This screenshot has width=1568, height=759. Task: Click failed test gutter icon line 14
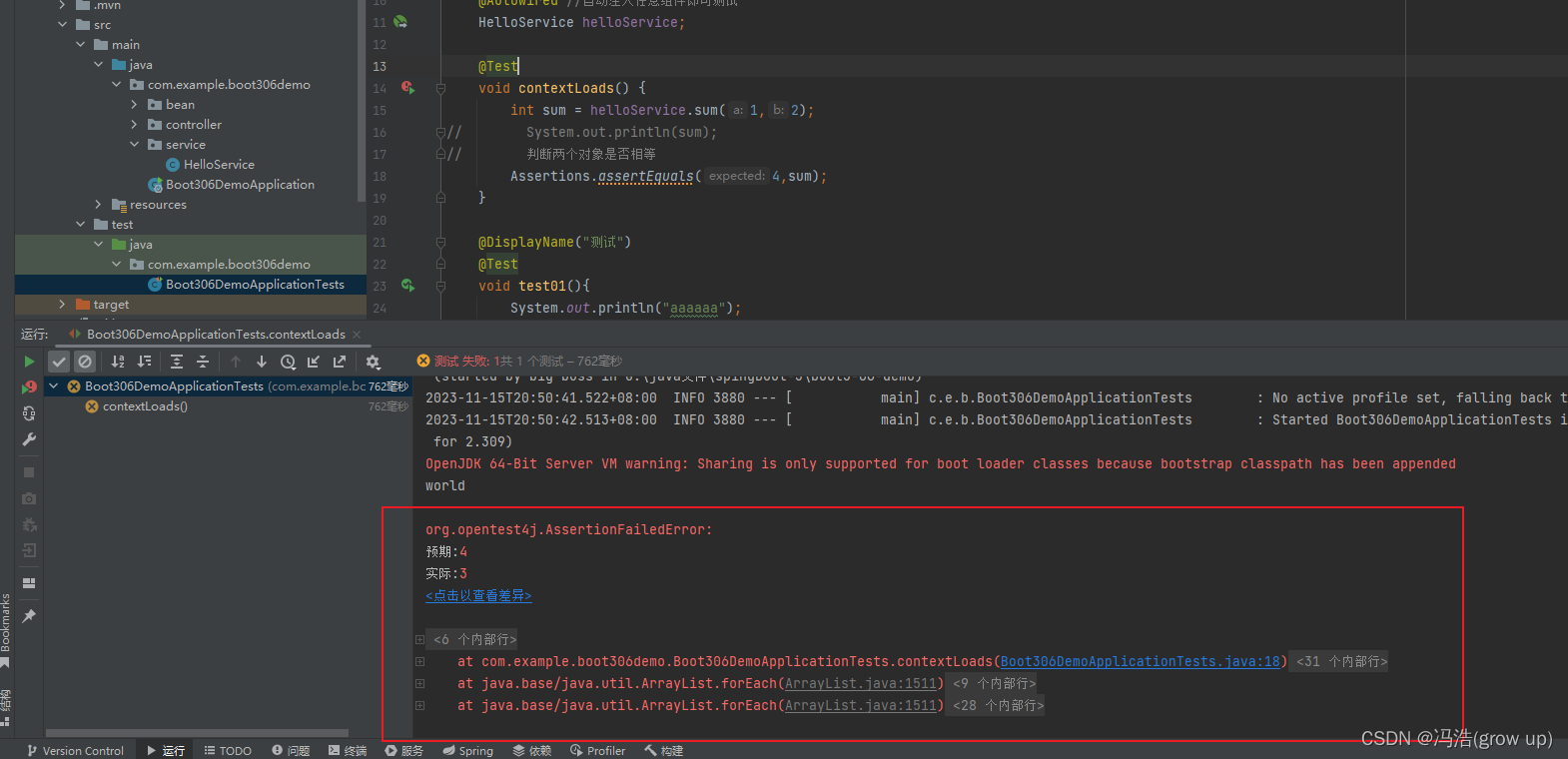pyautogui.click(x=407, y=88)
